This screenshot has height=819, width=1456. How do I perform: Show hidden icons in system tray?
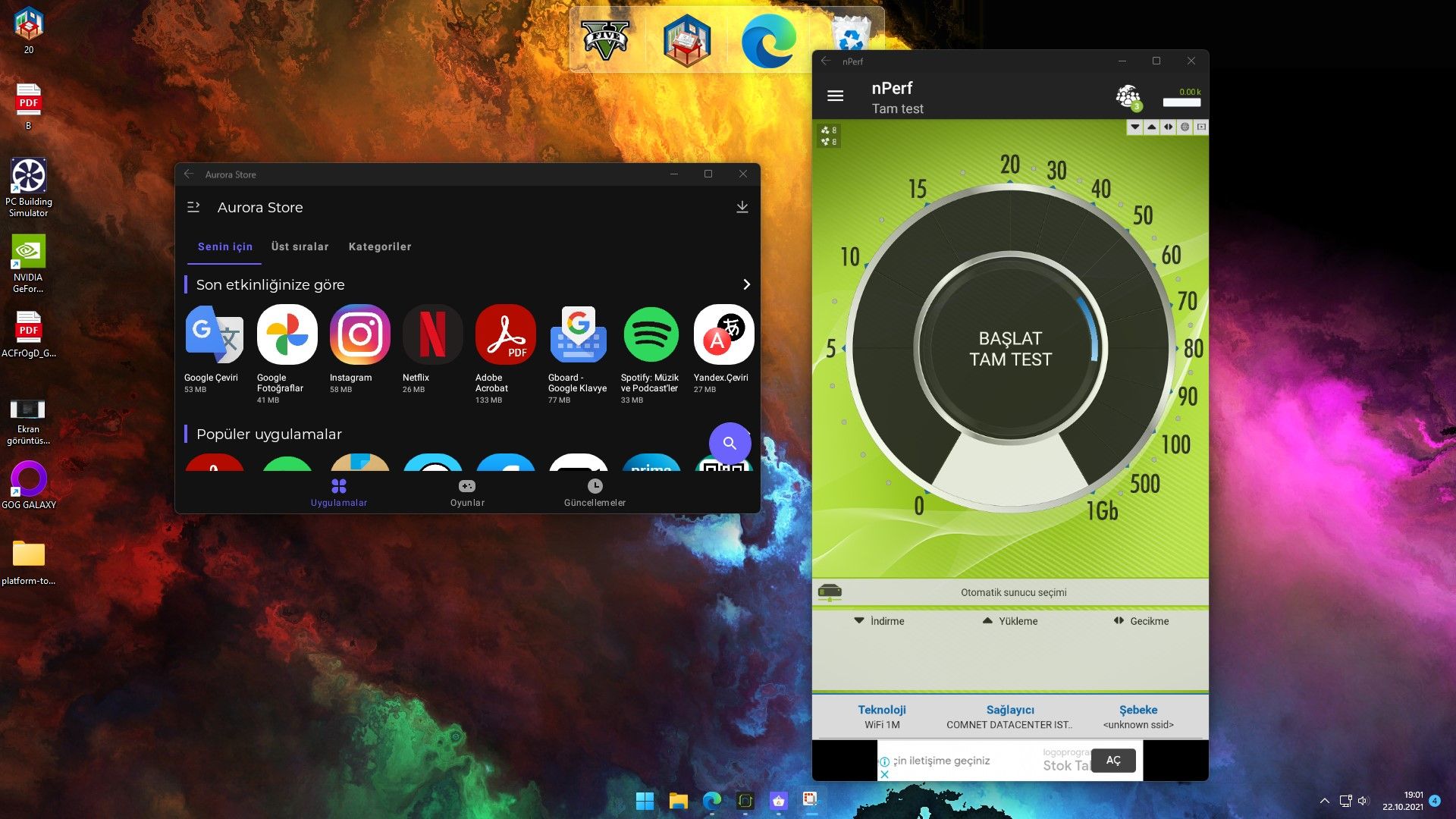(1324, 801)
